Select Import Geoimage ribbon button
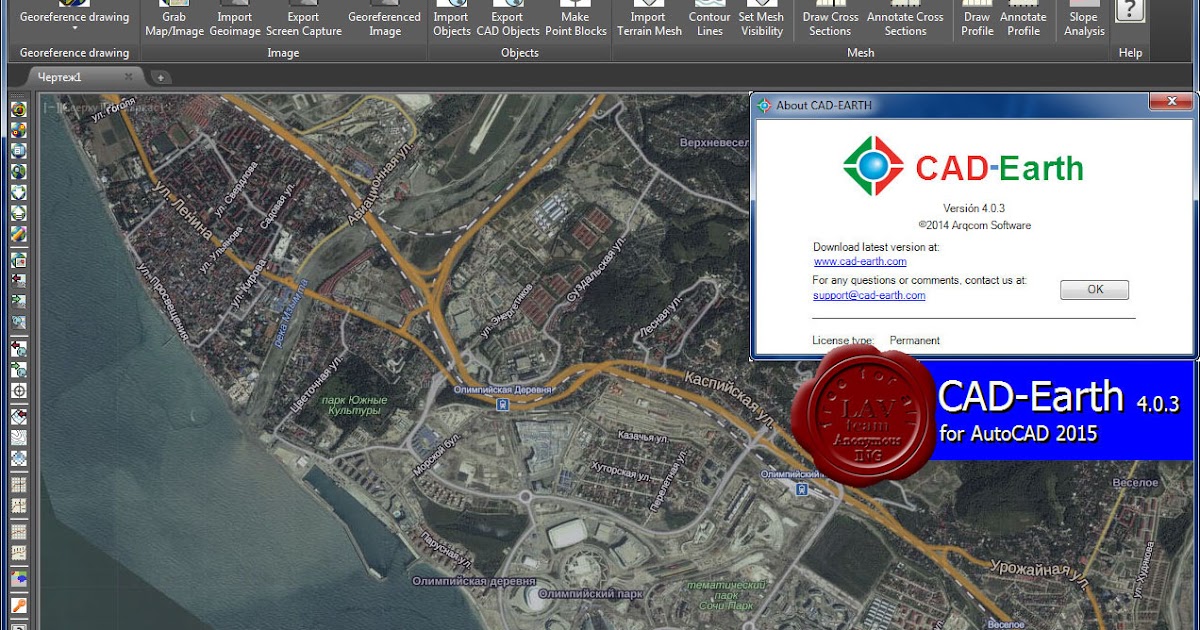 point(235,20)
